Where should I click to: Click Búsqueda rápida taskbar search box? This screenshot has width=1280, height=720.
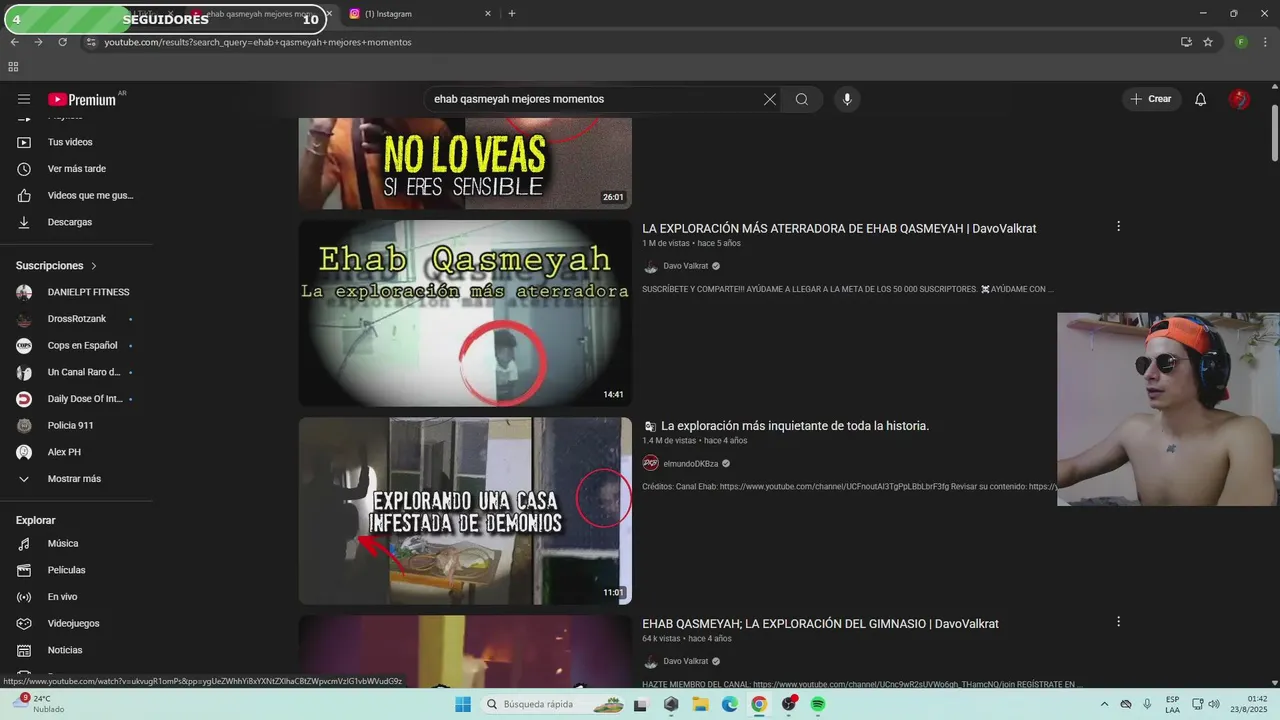pos(551,704)
